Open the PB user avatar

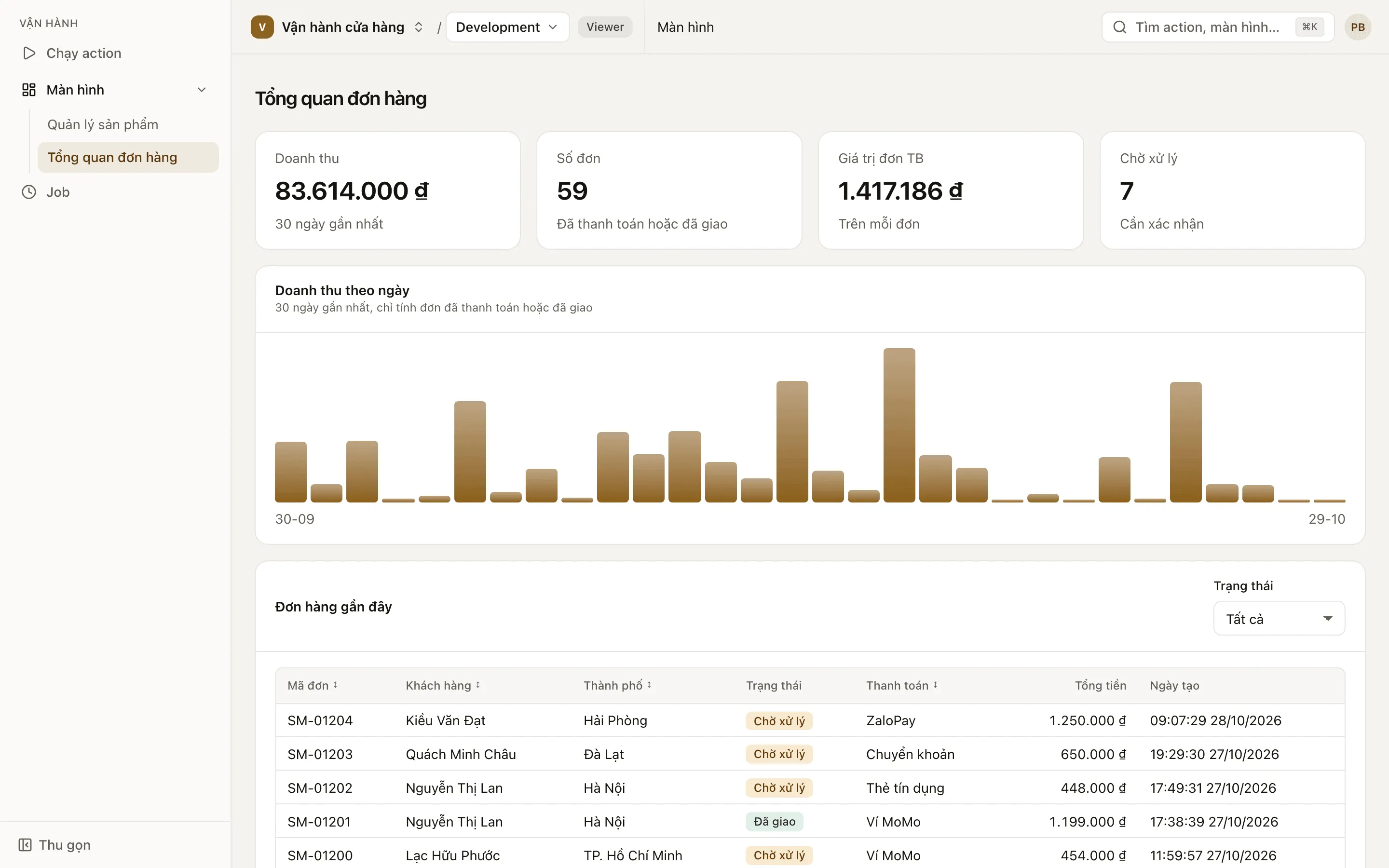[x=1358, y=27]
